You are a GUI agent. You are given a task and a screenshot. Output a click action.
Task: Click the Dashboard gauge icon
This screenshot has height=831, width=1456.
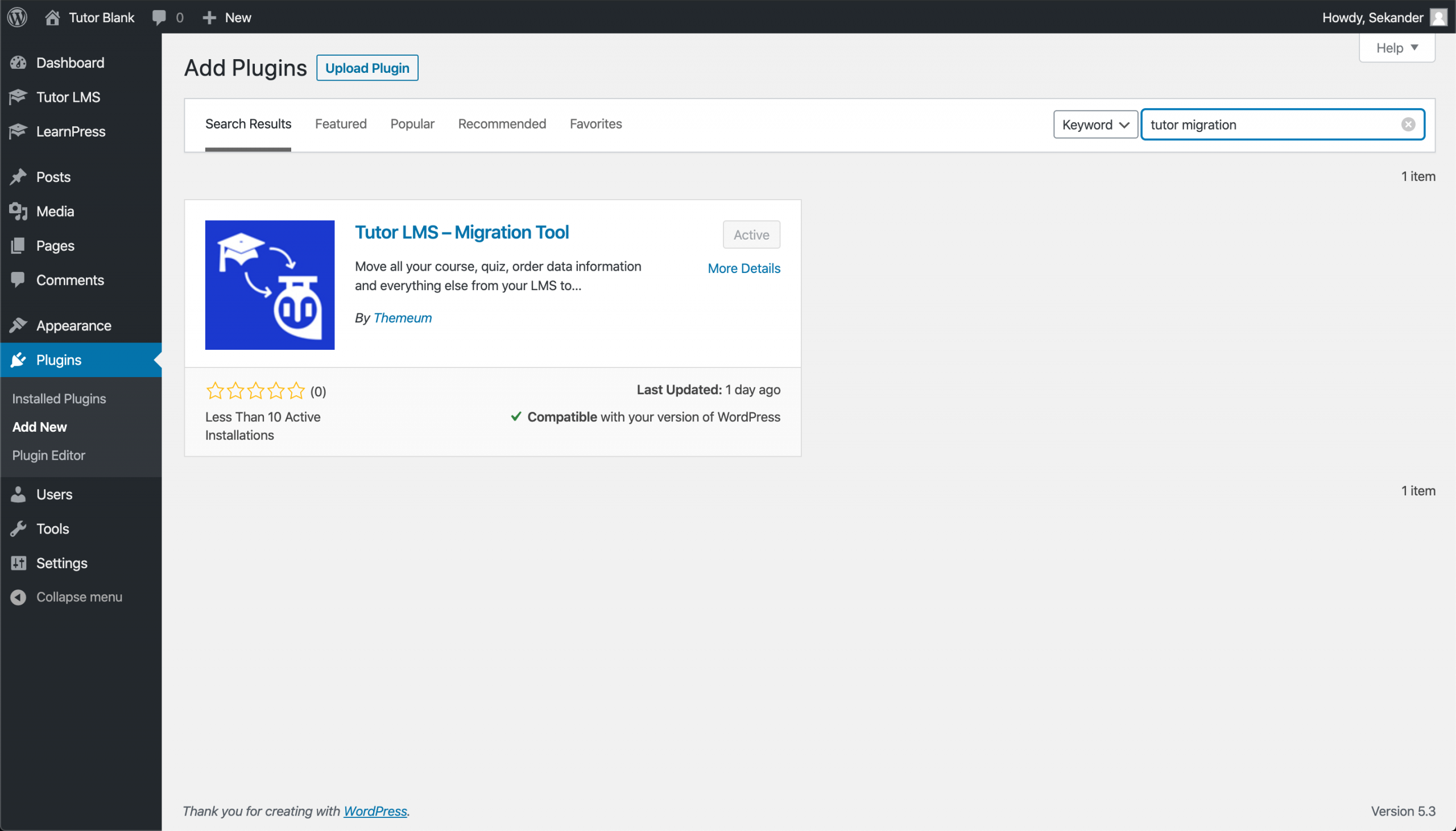(18, 63)
